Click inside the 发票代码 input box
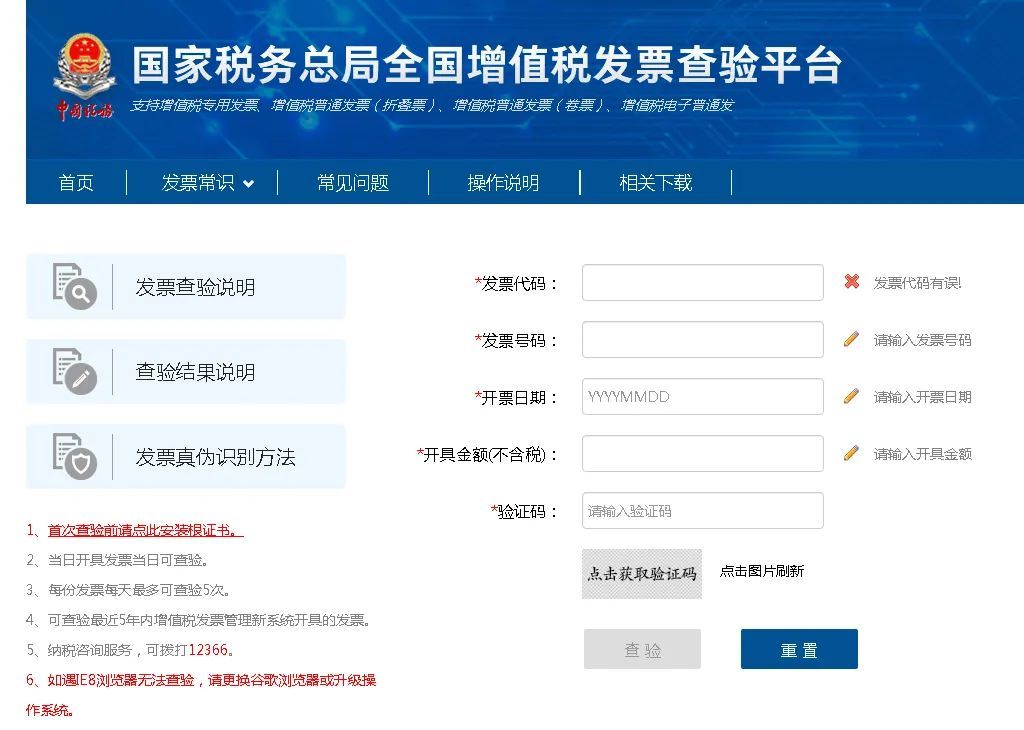 click(702, 282)
